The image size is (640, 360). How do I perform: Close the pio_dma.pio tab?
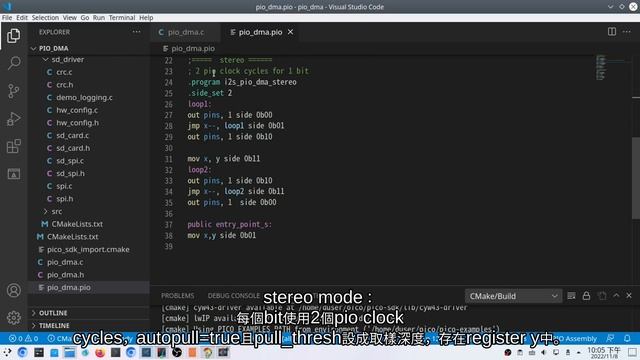290,32
